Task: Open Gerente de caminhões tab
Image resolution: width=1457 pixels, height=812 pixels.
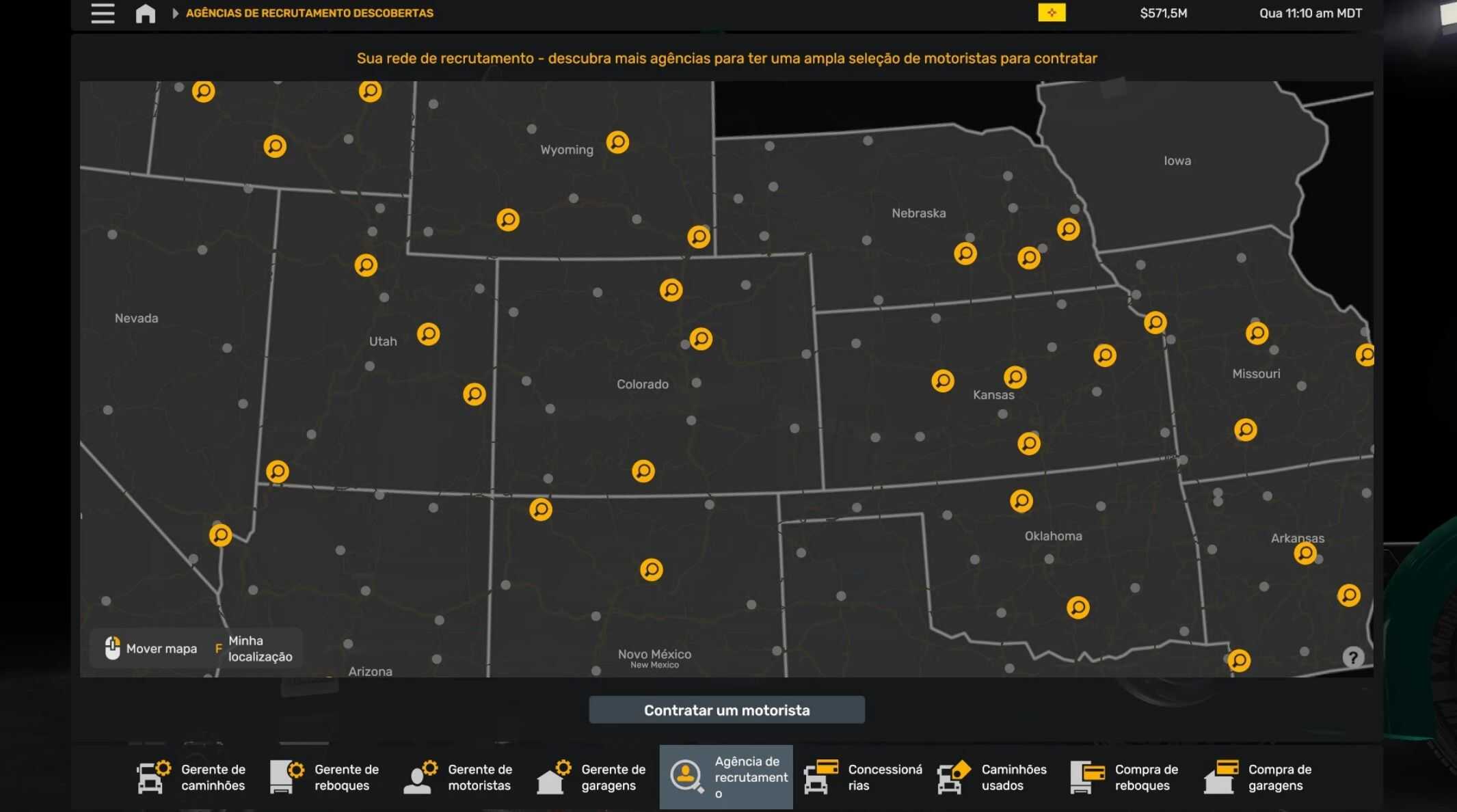Action: (191, 777)
